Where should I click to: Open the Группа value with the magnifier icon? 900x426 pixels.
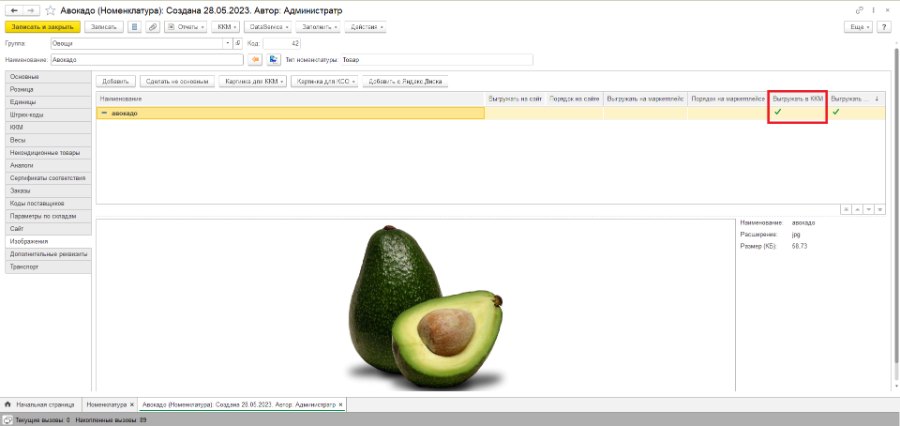[238, 43]
